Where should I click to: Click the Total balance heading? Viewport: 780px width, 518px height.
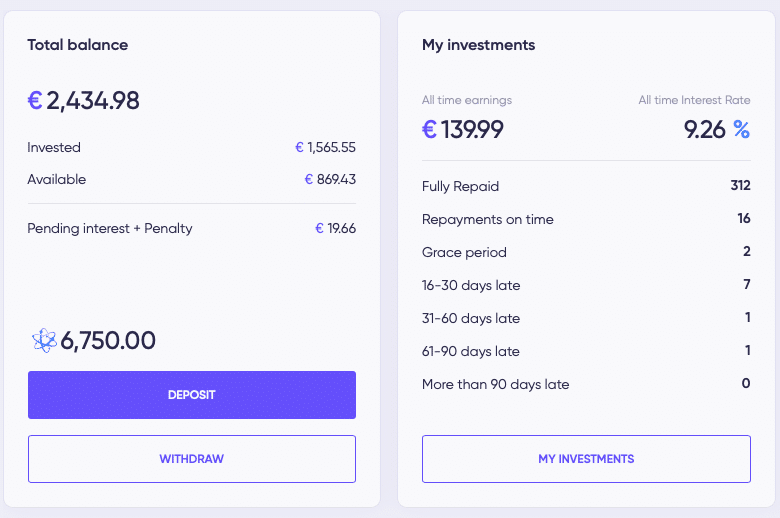tap(78, 45)
